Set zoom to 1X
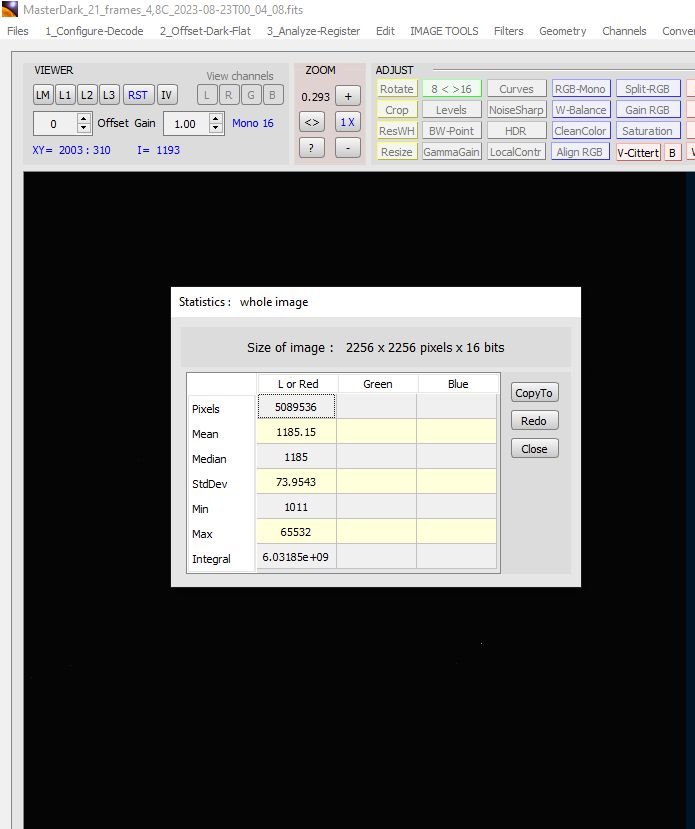 click(x=347, y=122)
